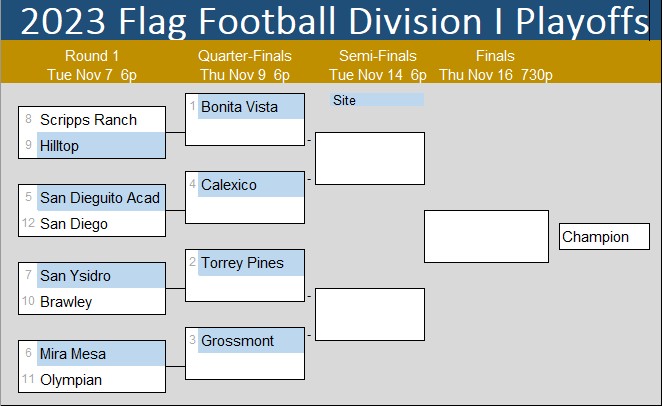Click the upper Semi-Finals empty box

[x=370, y=158]
